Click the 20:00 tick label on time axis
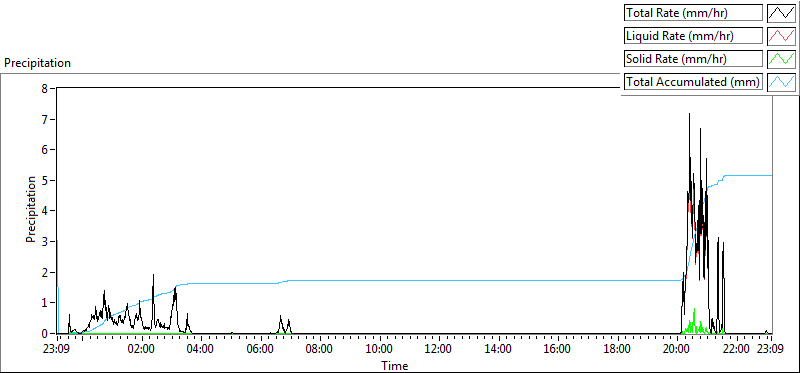Screen dimensions: 800x373 pyautogui.click(x=677, y=350)
